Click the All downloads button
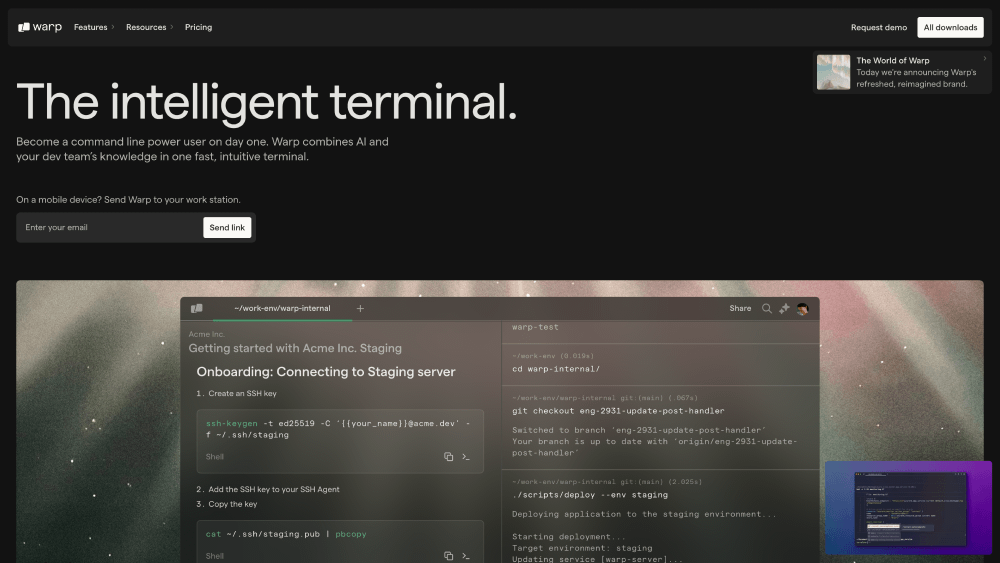 pyautogui.click(x=950, y=27)
